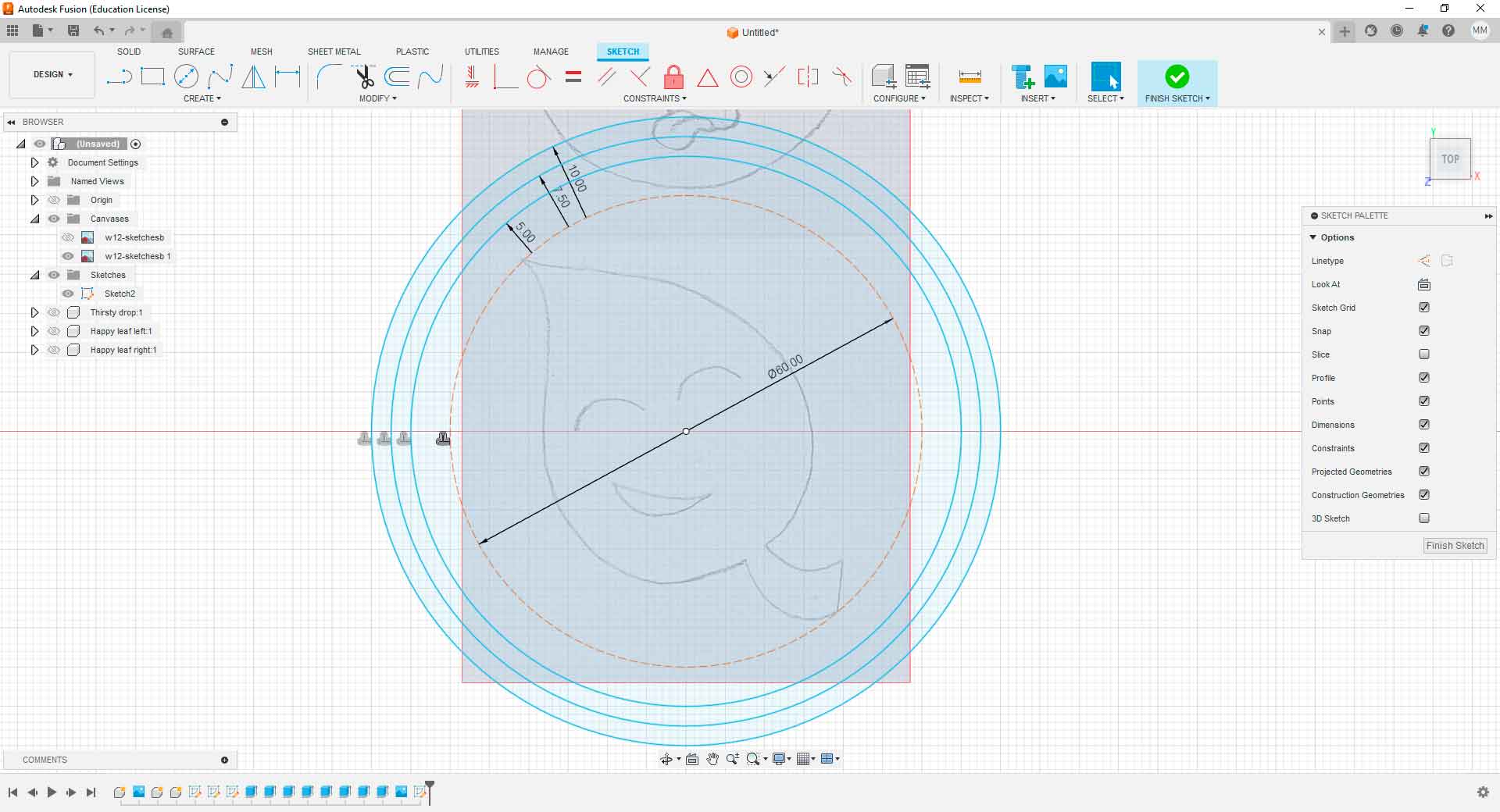The width and height of the screenshot is (1500, 812).
Task: Click the Measure tool in Inspect
Action: click(x=970, y=77)
